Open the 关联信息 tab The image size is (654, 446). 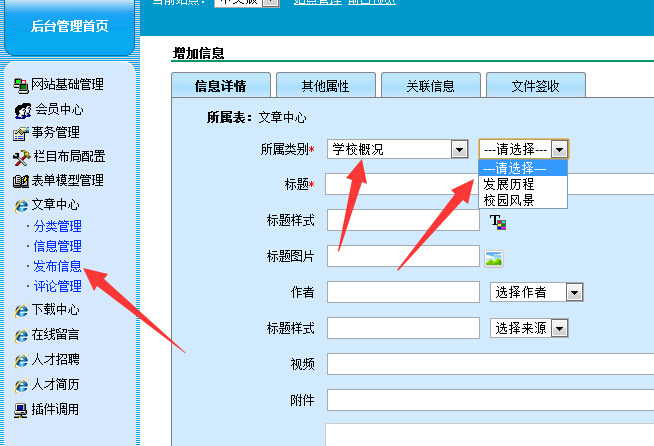[431, 86]
